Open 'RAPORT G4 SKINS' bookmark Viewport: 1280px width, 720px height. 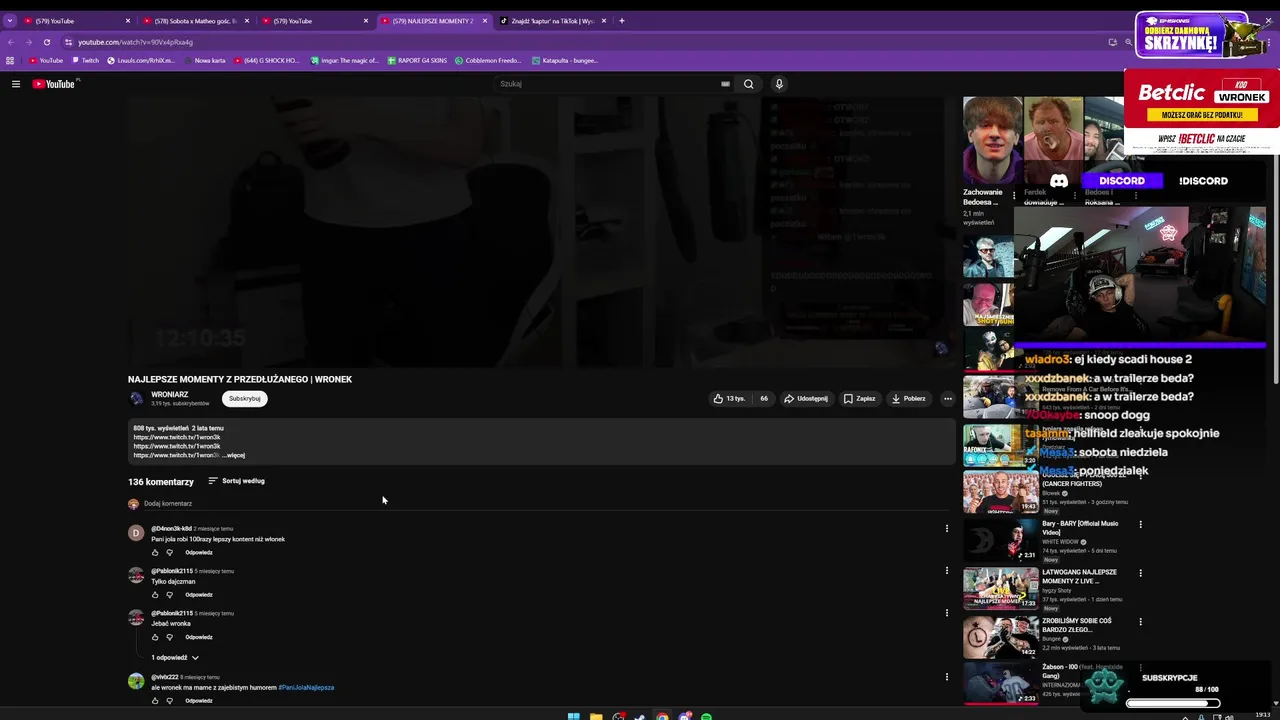(x=417, y=60)
